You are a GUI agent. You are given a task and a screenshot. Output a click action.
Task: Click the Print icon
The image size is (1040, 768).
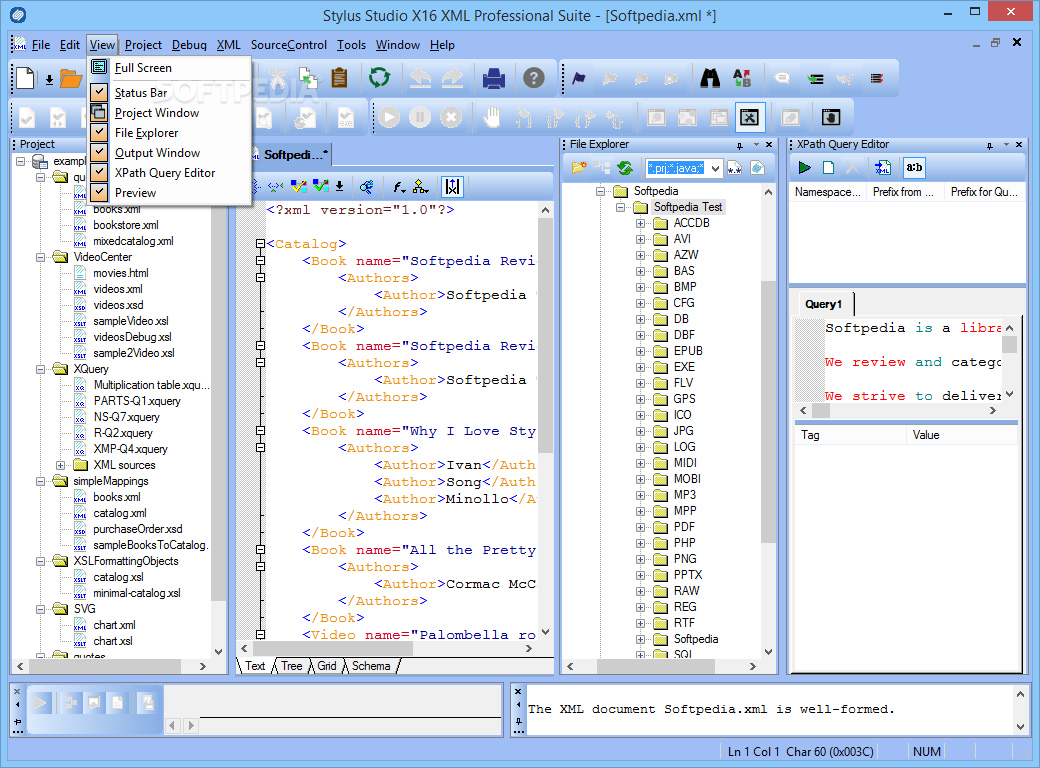coord(493,78)
